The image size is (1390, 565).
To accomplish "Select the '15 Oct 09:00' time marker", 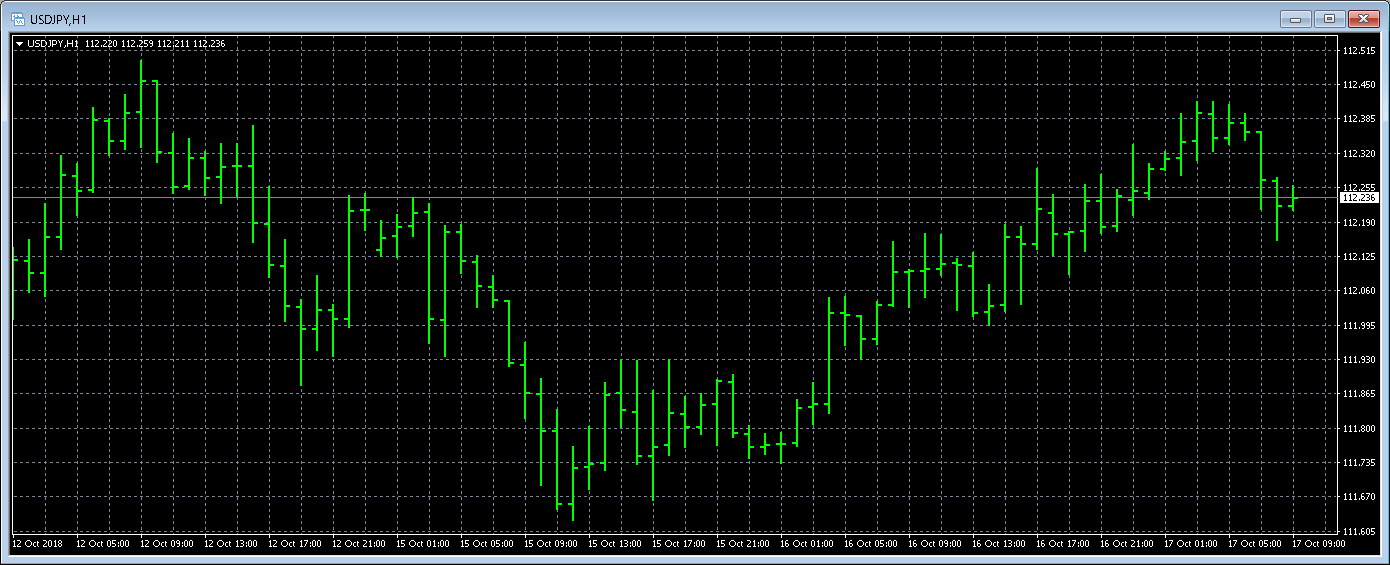I will click(x=551, y=544).
